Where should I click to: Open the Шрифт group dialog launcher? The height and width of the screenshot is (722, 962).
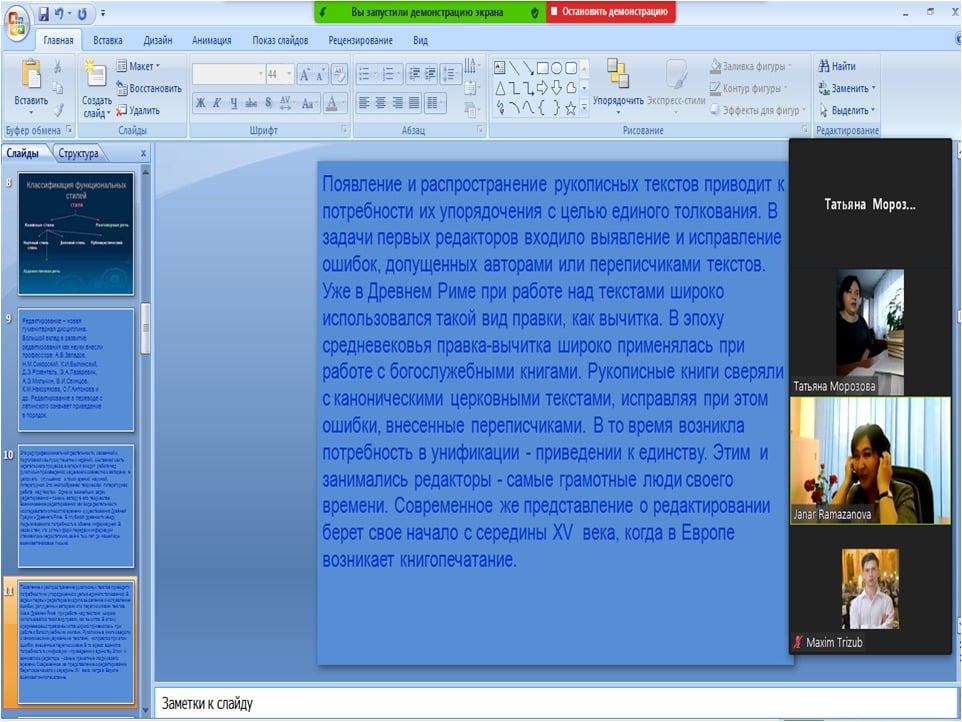coord(344,130)
